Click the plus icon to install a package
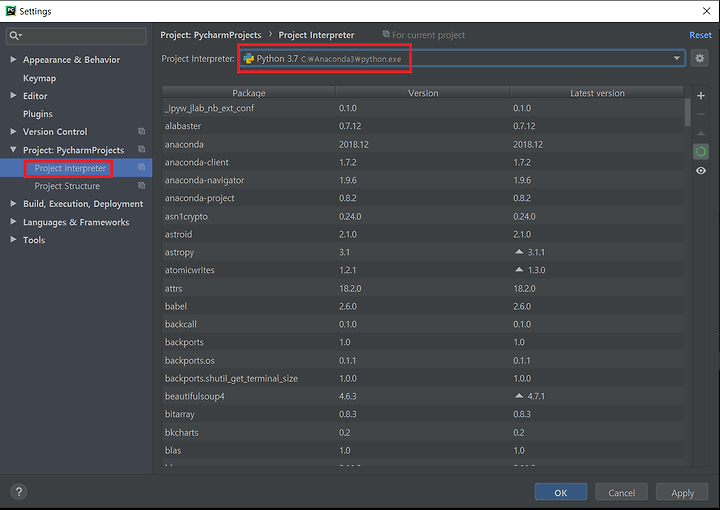 click(x=701, y=95)
